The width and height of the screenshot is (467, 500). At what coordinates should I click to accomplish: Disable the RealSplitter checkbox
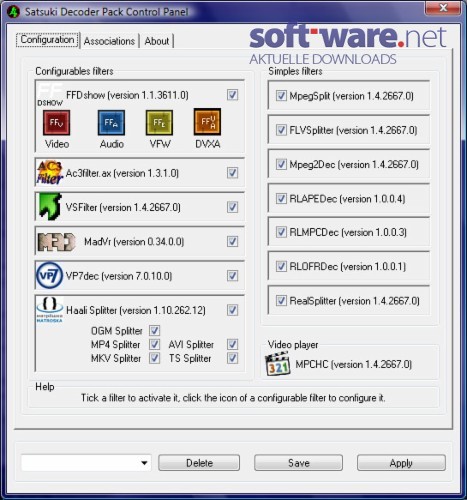click(x=281, y=301)
